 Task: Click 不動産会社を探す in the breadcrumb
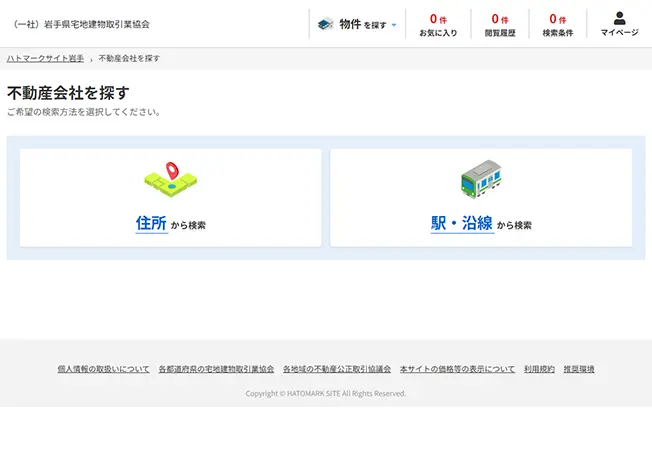129,59
